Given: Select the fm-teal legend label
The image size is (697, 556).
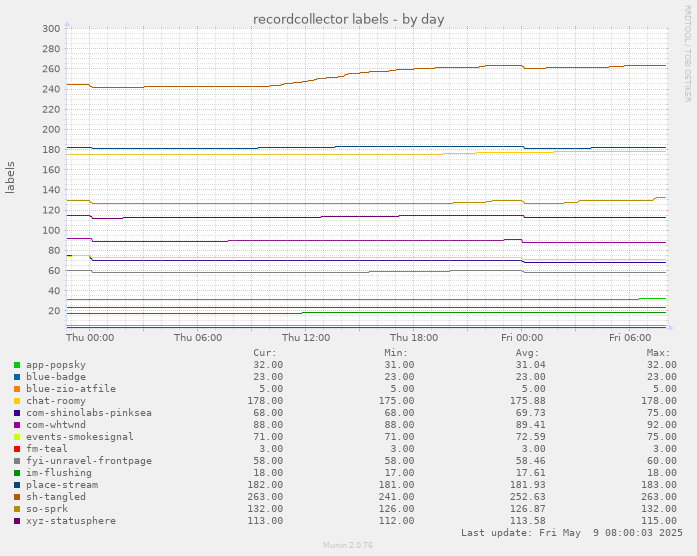Looking at the screenshot, I should click(47, 449).
